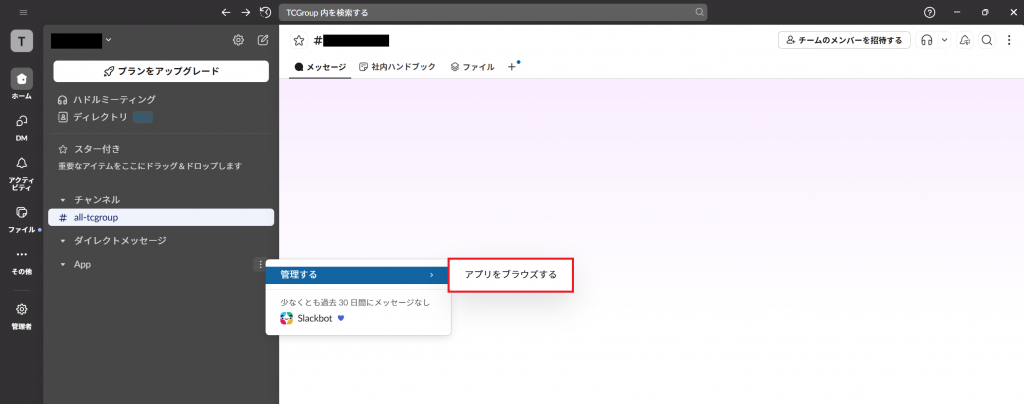Open the channel header three-dot menu
The image size is (1024, 404).
1008,40
